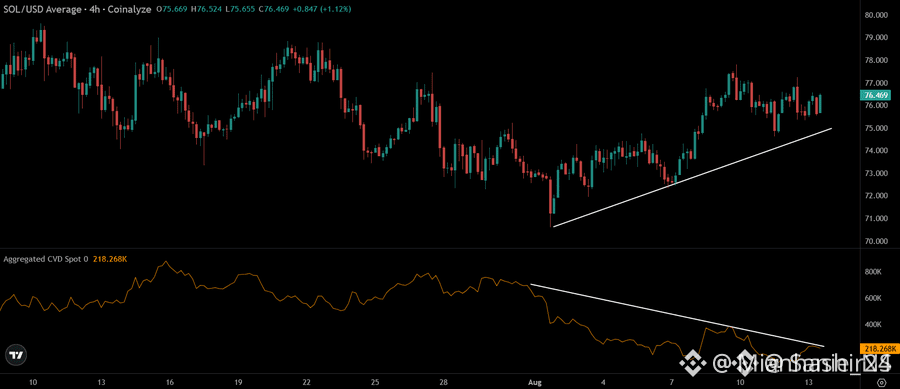Click the 218.268K value beside the CVD label

110,259
